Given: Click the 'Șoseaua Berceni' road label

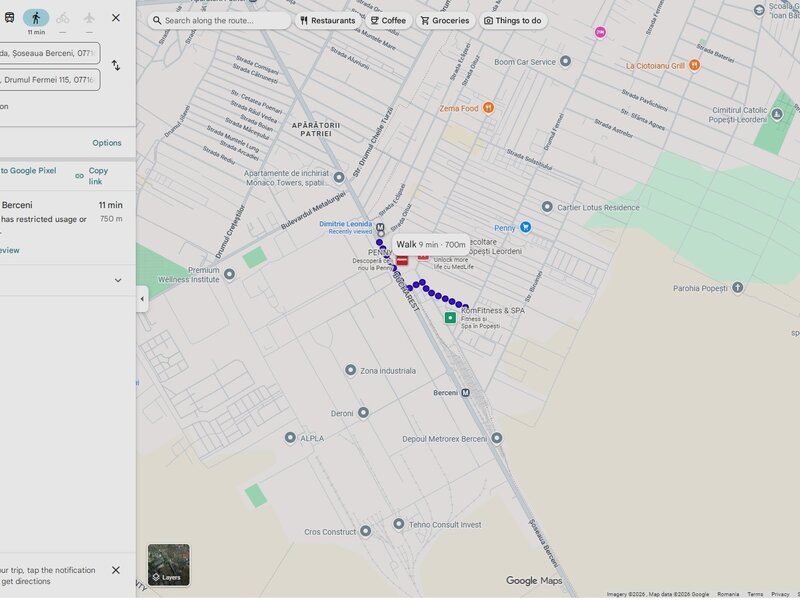Looking at the screenshot, I should [x=544, y=543].
